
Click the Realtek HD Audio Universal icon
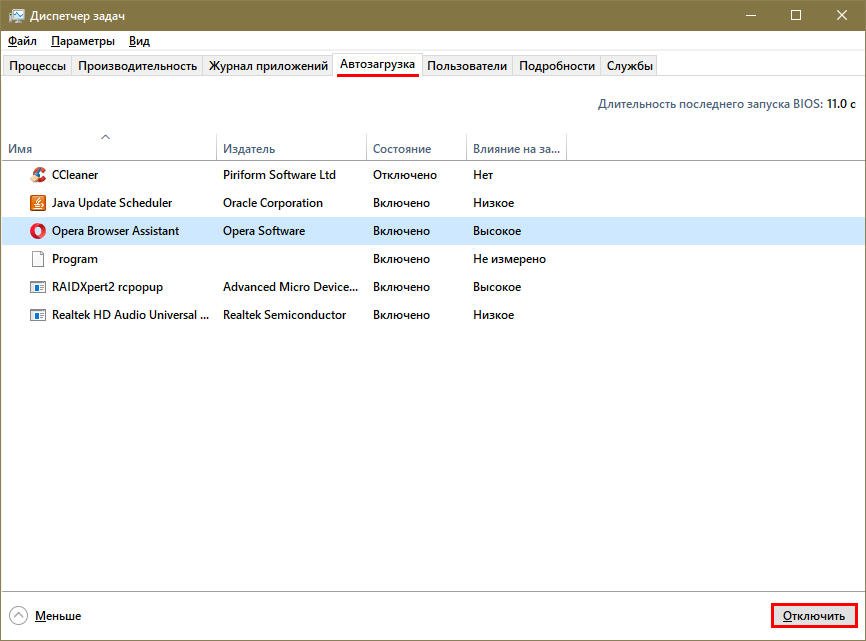[38, 315]
